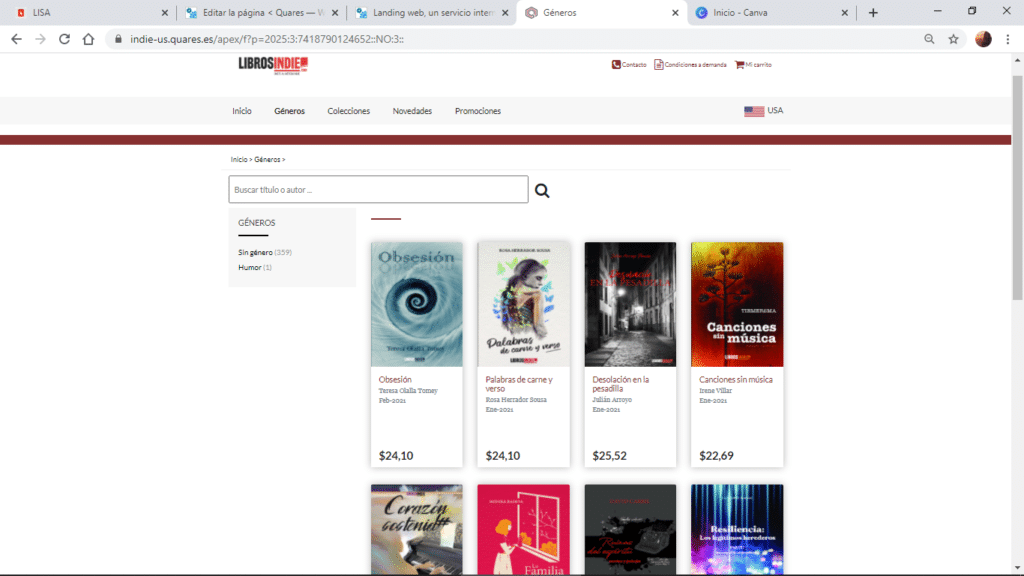Screen dimensions: 1024x576
Task: Click the Canciones sin música cover
Action: click(x=737, y=304)
